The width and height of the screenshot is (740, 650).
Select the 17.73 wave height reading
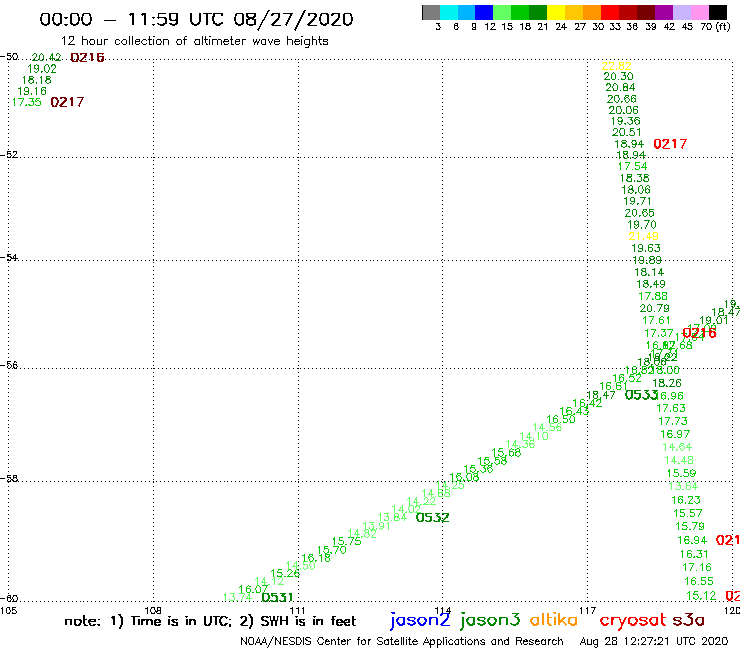(673, 421)
